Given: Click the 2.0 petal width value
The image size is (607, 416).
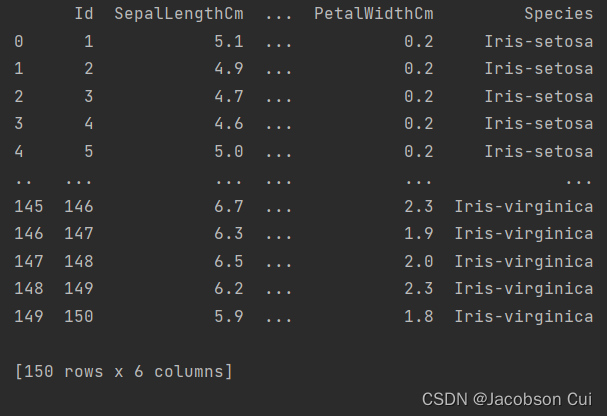Looking at the screenshot, I should (418, 262).
